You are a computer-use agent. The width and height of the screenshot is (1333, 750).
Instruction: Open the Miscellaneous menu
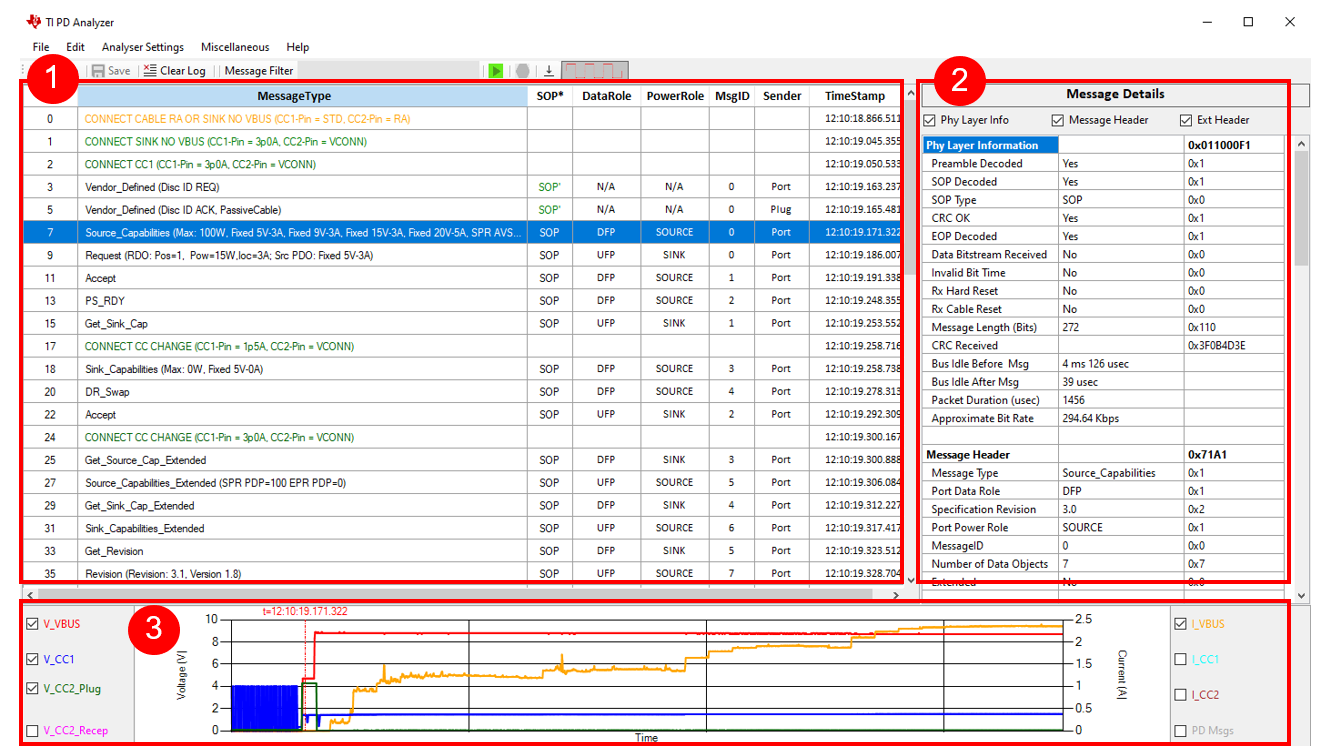235,47
